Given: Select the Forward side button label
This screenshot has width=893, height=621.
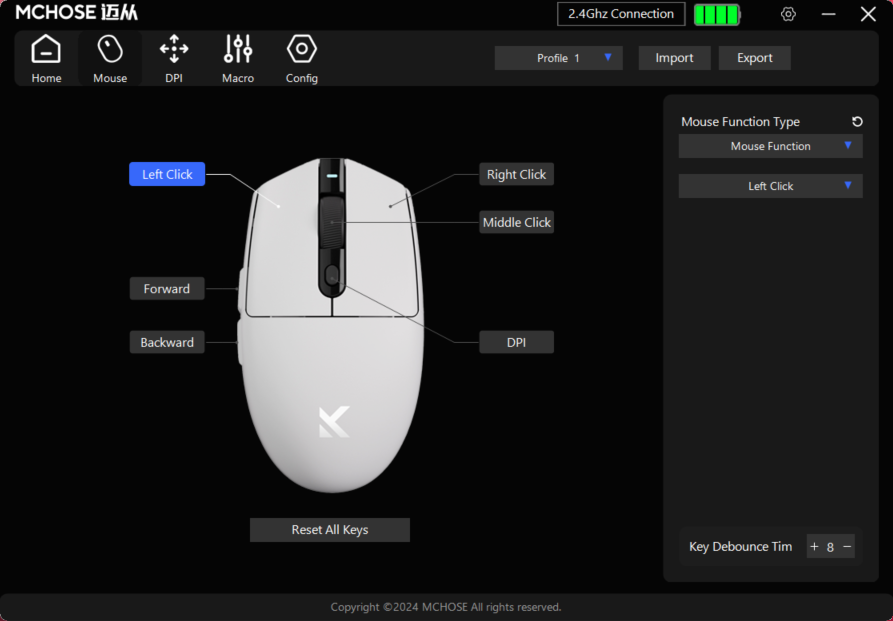Looking at the screenshot, I should [x=167, y=289].
